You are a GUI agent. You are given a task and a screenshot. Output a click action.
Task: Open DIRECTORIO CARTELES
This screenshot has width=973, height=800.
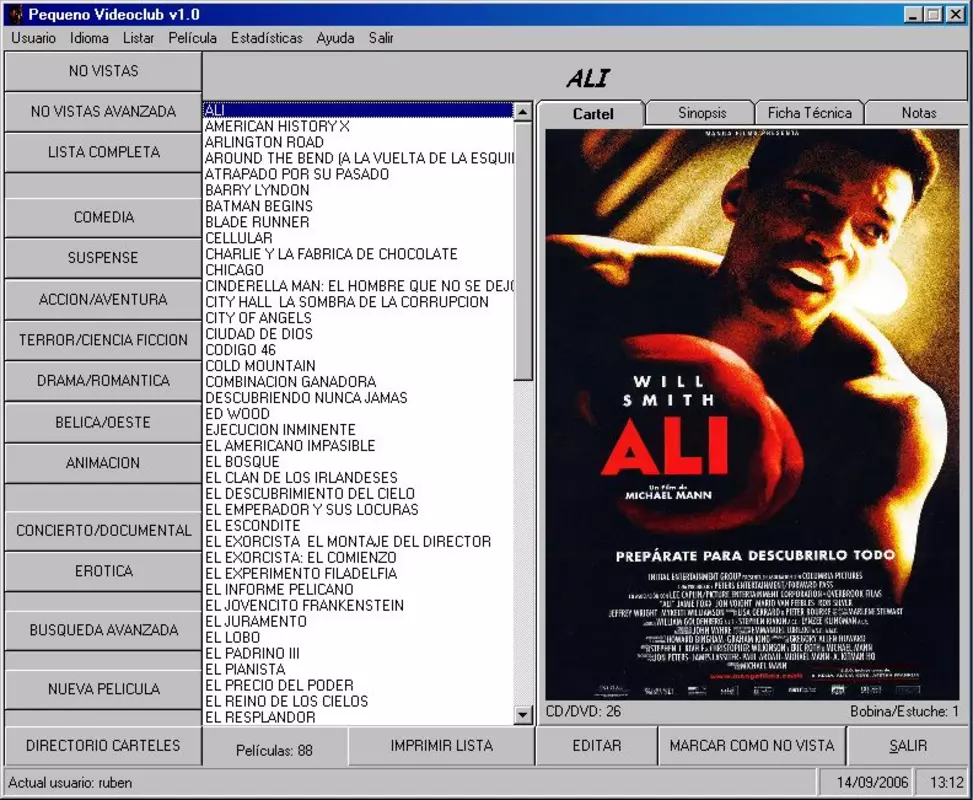click(x=103, y=745)
